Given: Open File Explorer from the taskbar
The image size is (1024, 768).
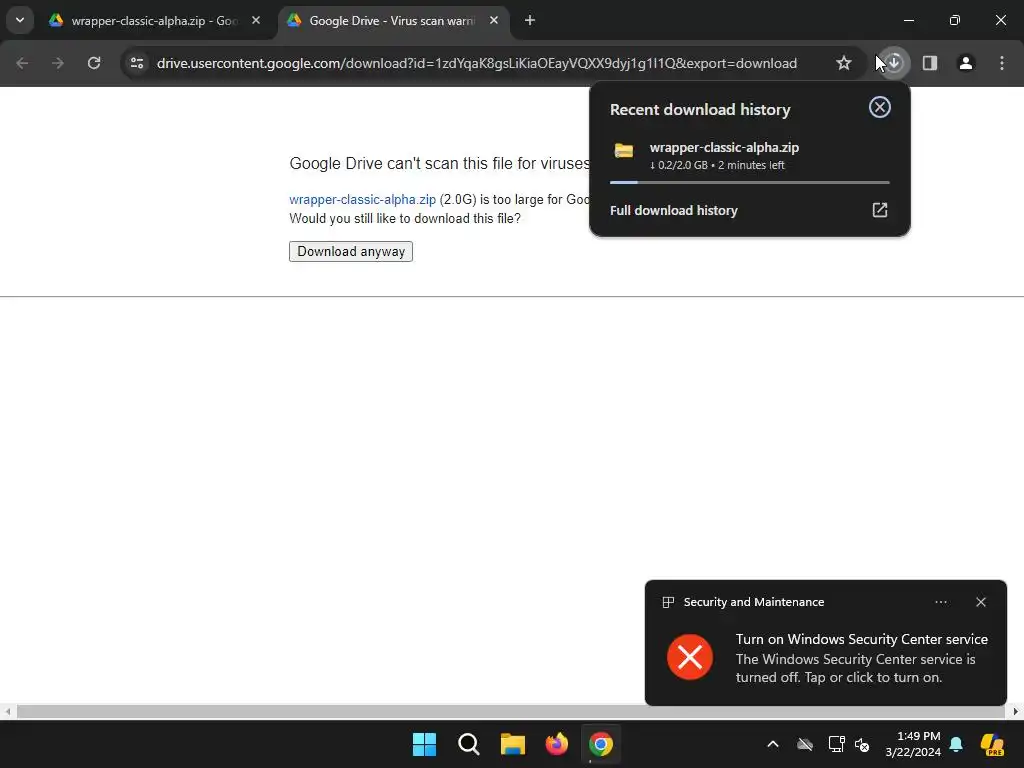Looking at the screenshot, I should [513, 744].
